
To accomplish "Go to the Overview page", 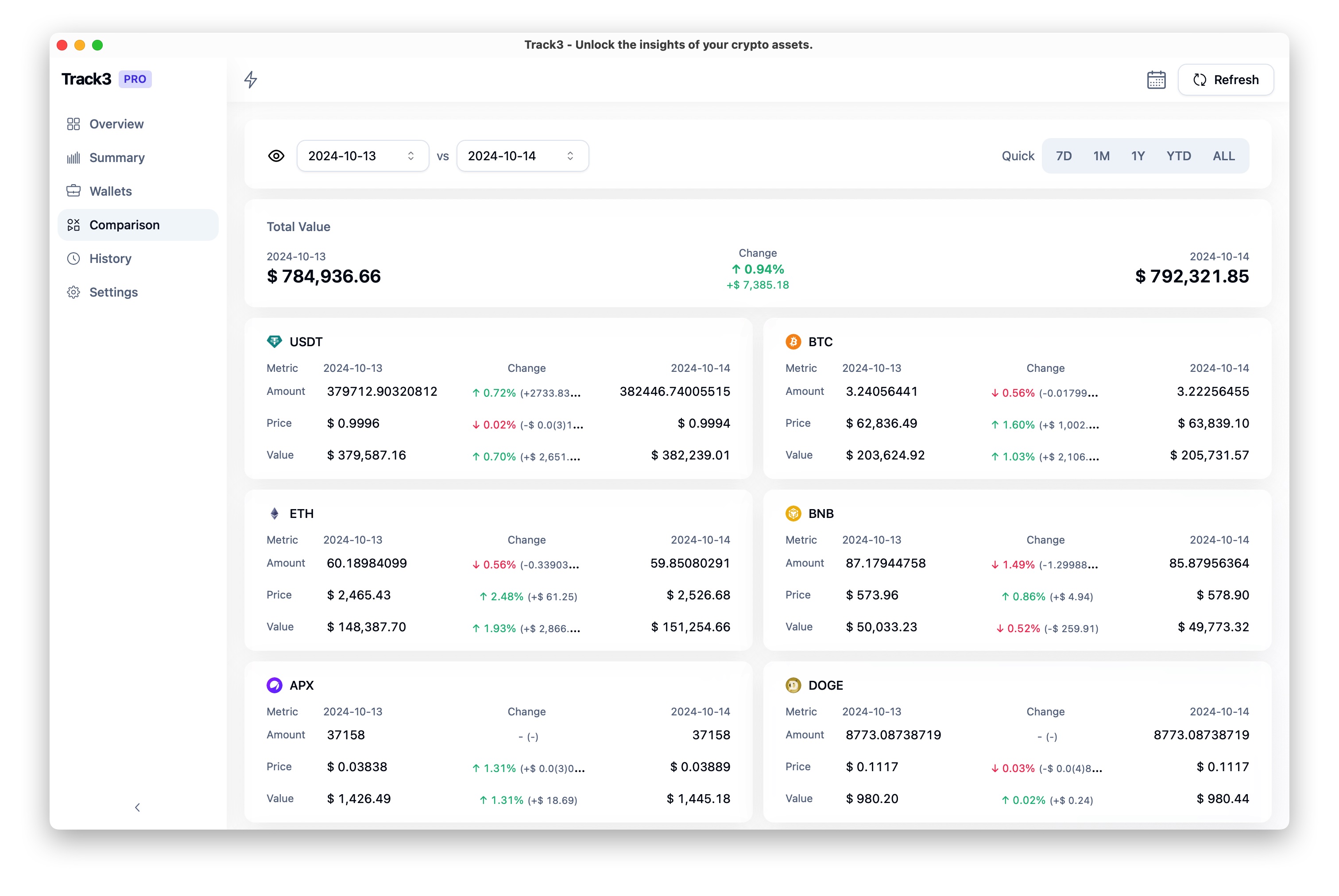I will 116,124.
